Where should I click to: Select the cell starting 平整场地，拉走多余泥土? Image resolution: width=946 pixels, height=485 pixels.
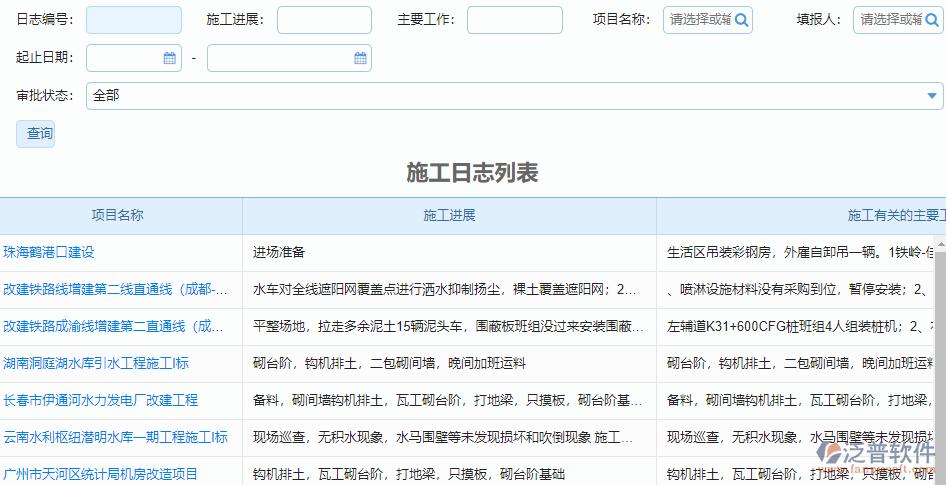coord(449,326)
